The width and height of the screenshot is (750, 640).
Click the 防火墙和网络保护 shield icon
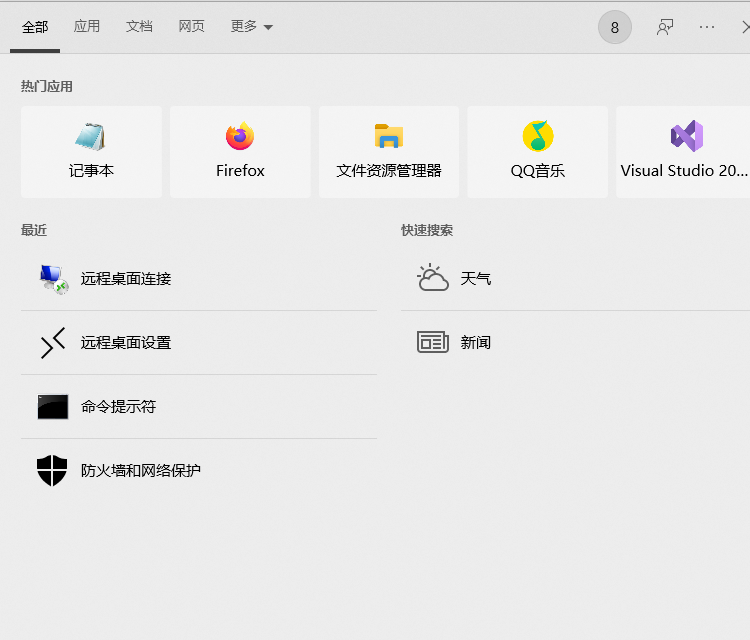click(x=52, y=470)
